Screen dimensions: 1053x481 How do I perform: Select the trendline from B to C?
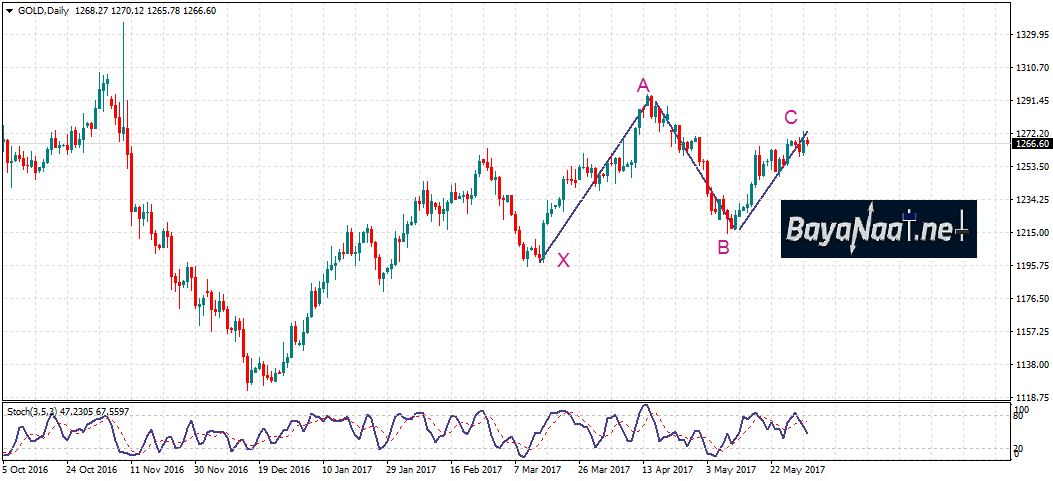[x=770, y=182]
